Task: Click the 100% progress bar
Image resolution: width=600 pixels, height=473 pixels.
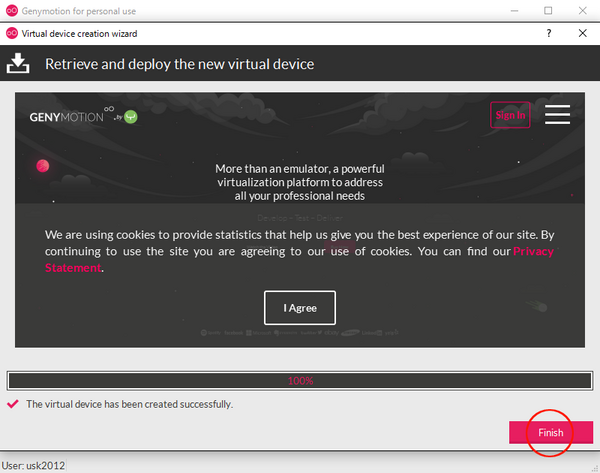Action: (300, 380)
